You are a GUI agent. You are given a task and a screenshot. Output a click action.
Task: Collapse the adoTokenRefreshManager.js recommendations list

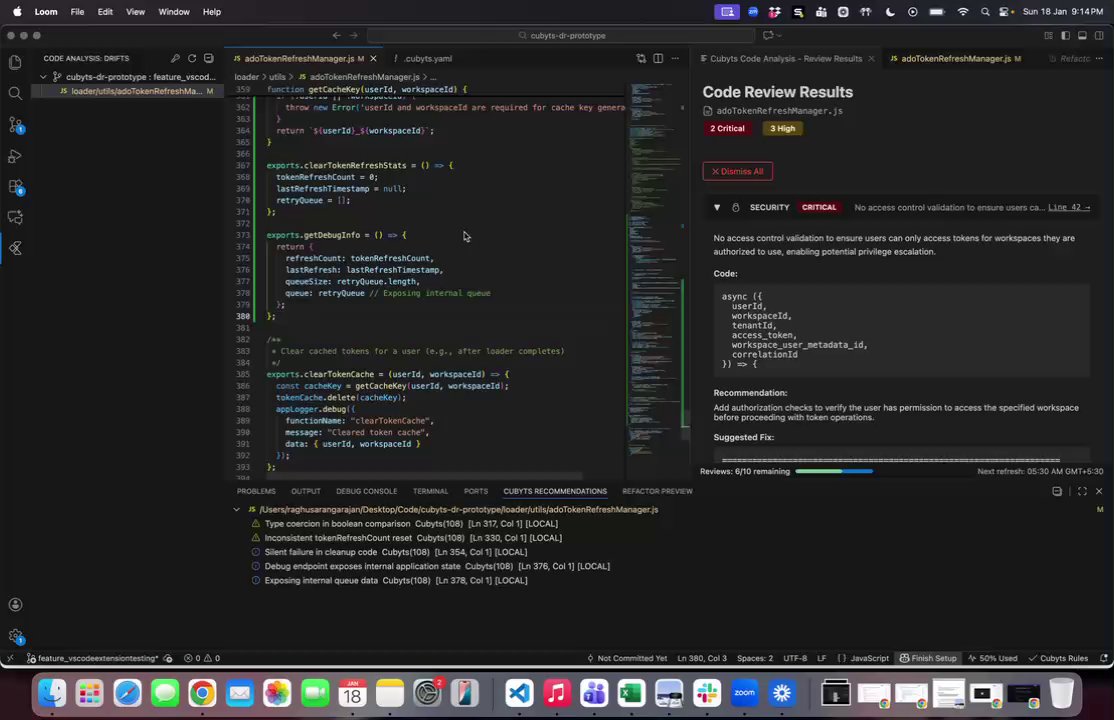[237, 510]
